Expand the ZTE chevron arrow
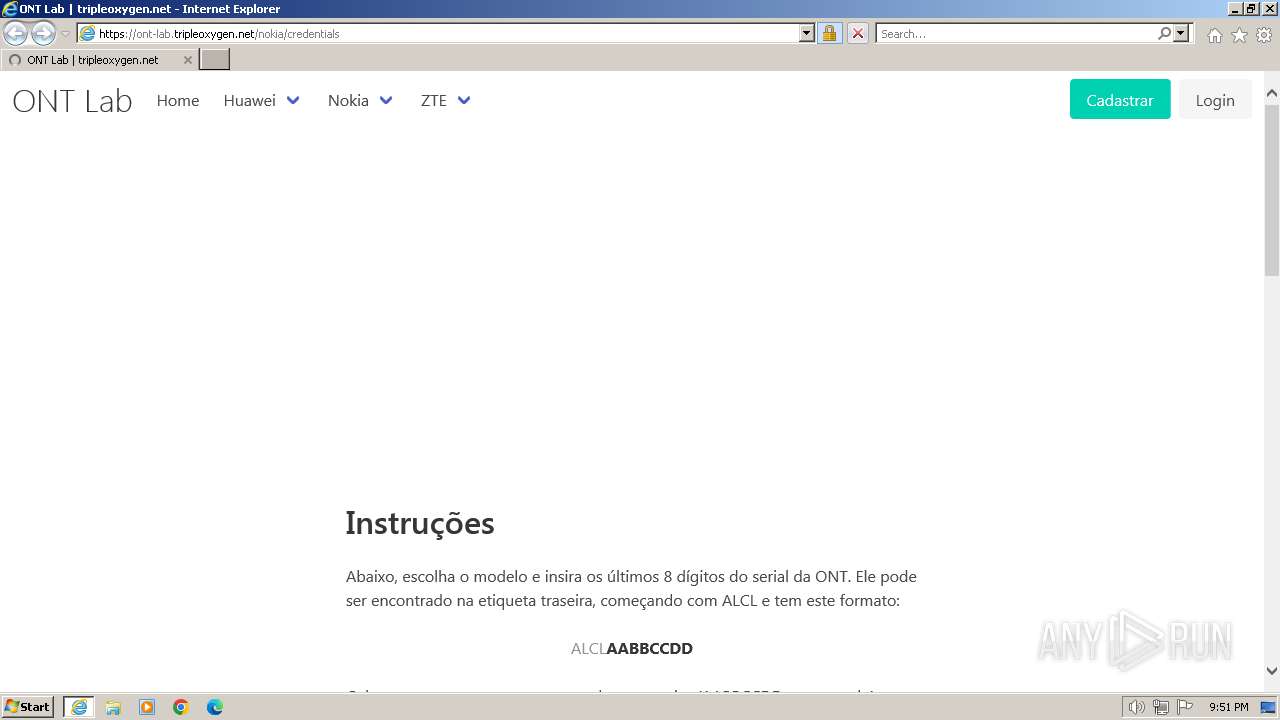 tap(464, 100)
